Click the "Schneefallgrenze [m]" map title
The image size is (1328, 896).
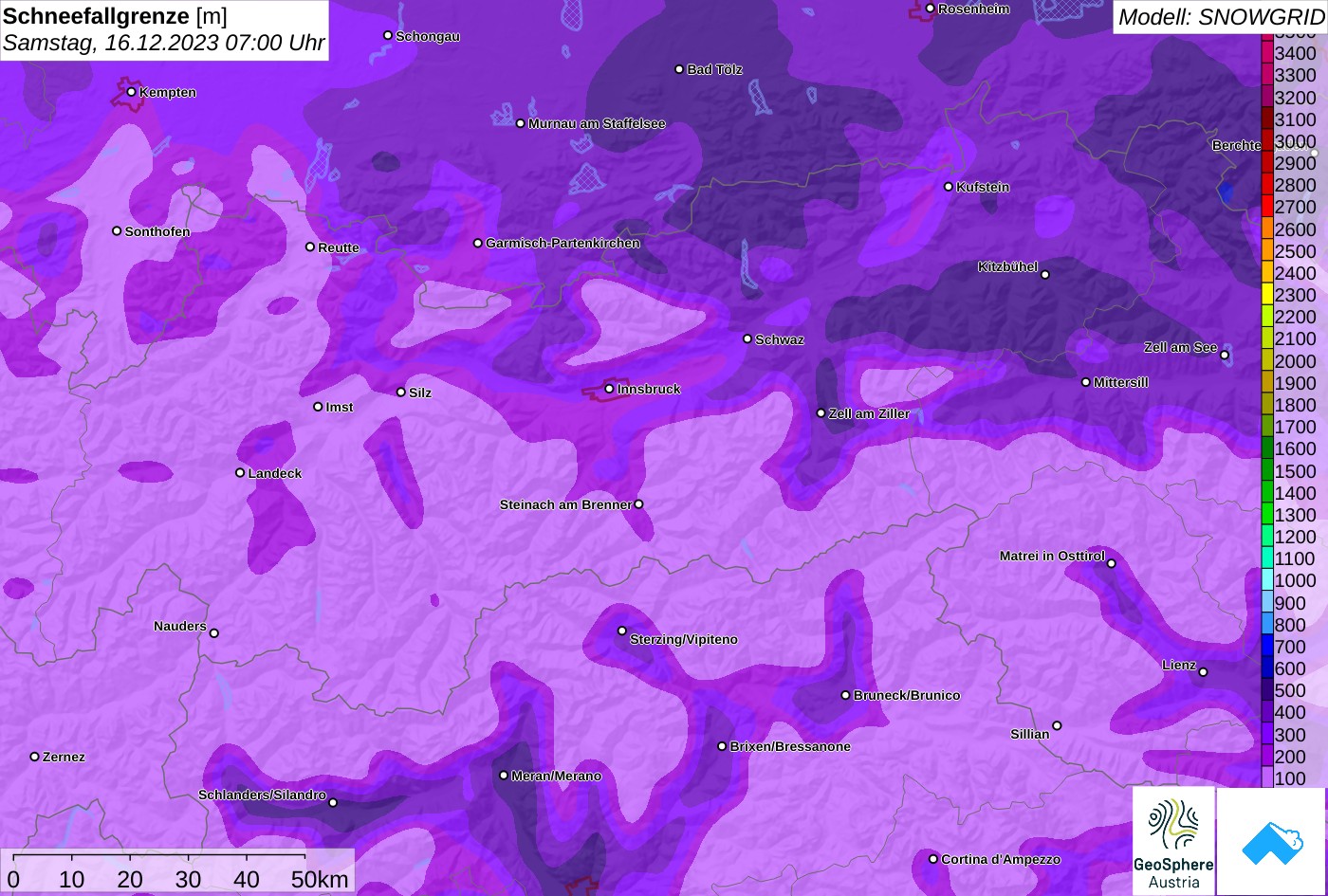[x=116, y=15]
